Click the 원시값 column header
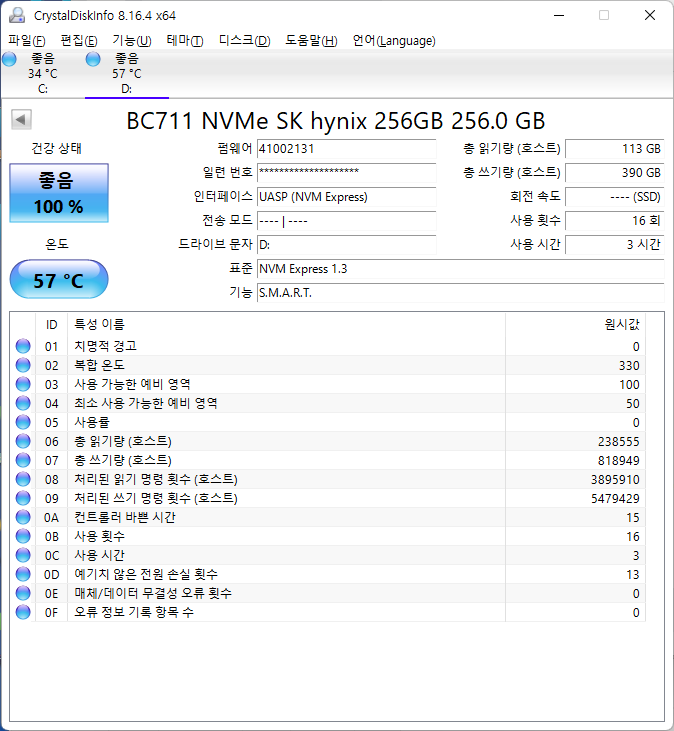 pos(576,324)
